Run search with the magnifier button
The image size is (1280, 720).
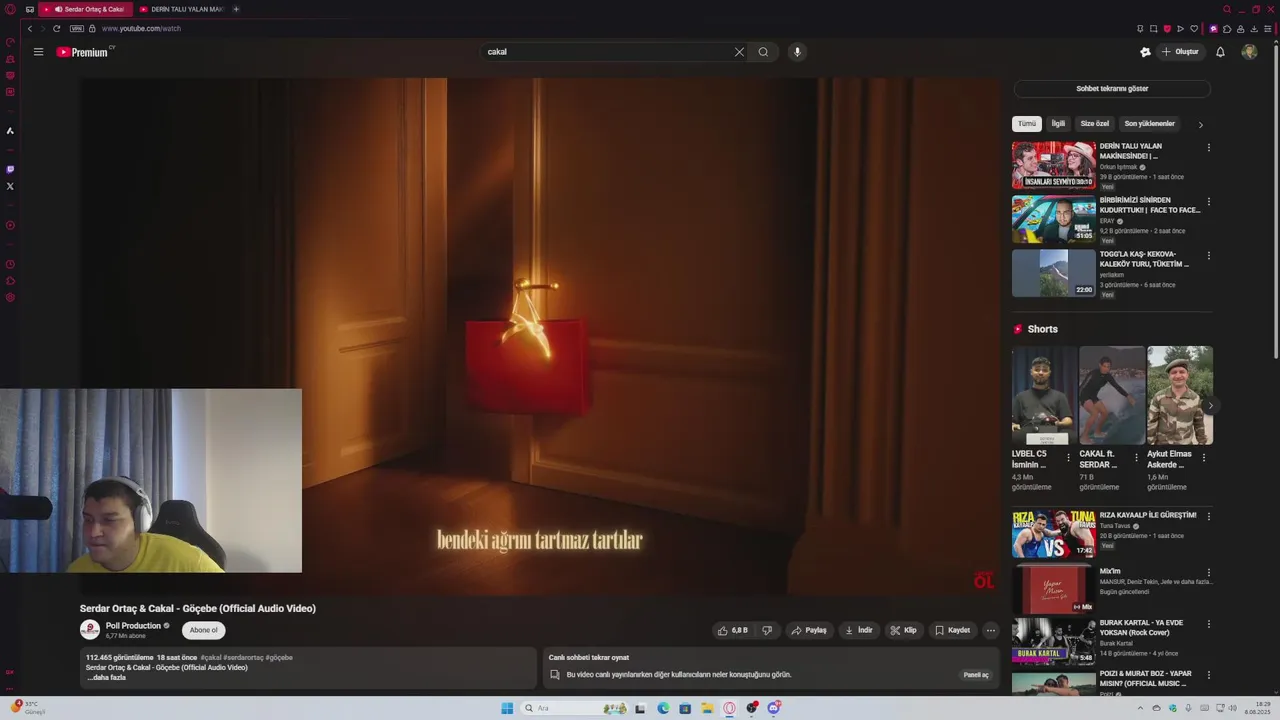click(763, 52)
